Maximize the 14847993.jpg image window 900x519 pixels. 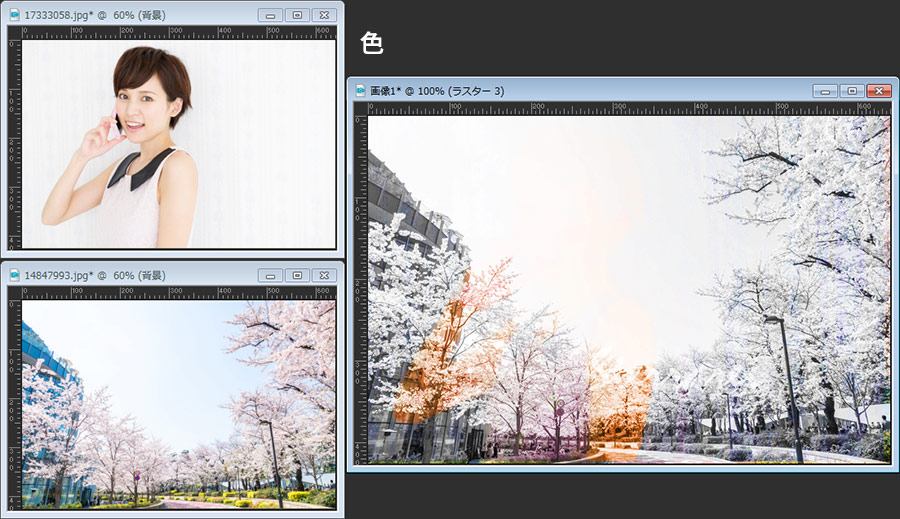tap(297, 275)
